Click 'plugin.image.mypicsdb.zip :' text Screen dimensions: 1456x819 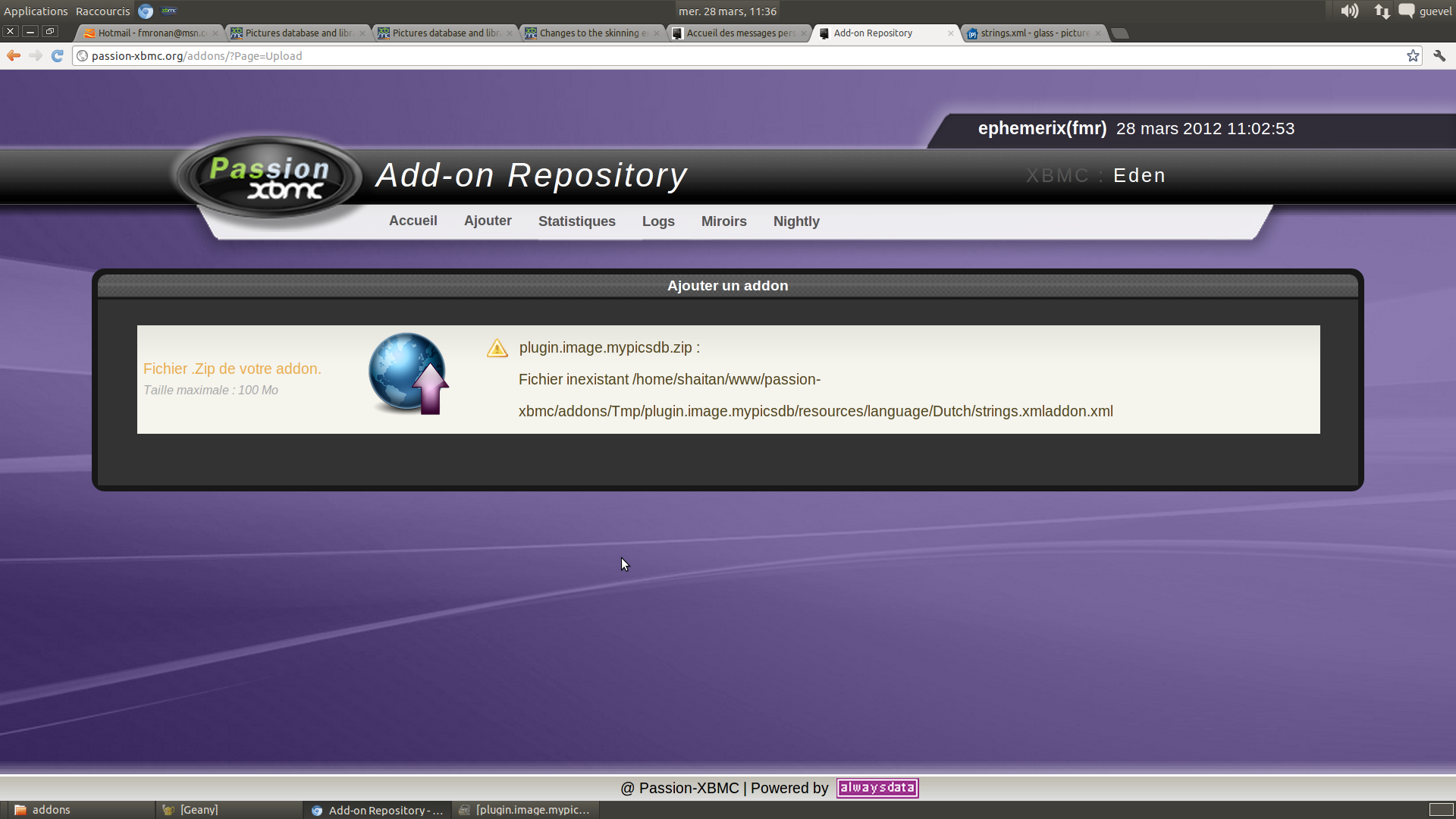pos(609,347)
